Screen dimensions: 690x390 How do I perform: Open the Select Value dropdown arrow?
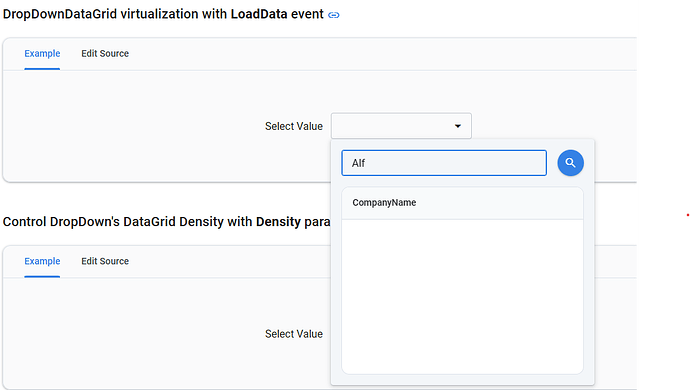click(x=458, y=126)
